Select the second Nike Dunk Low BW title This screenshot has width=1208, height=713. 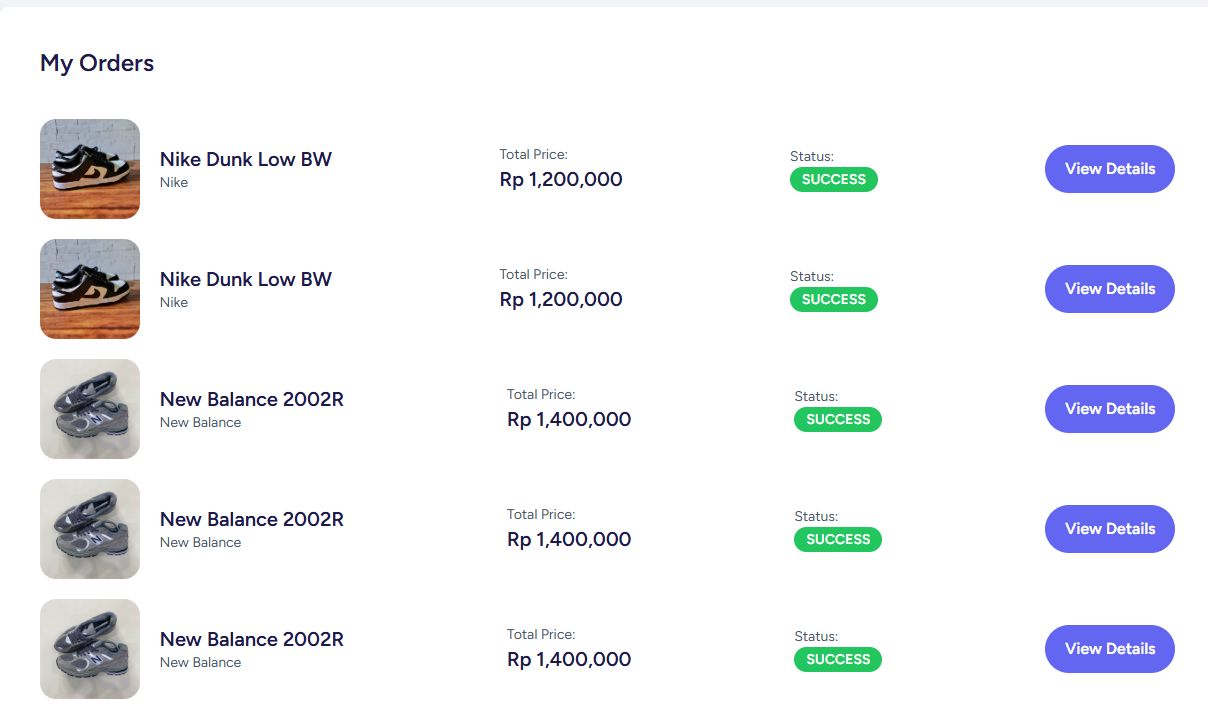pyautogui.click(x=246, y=279)
